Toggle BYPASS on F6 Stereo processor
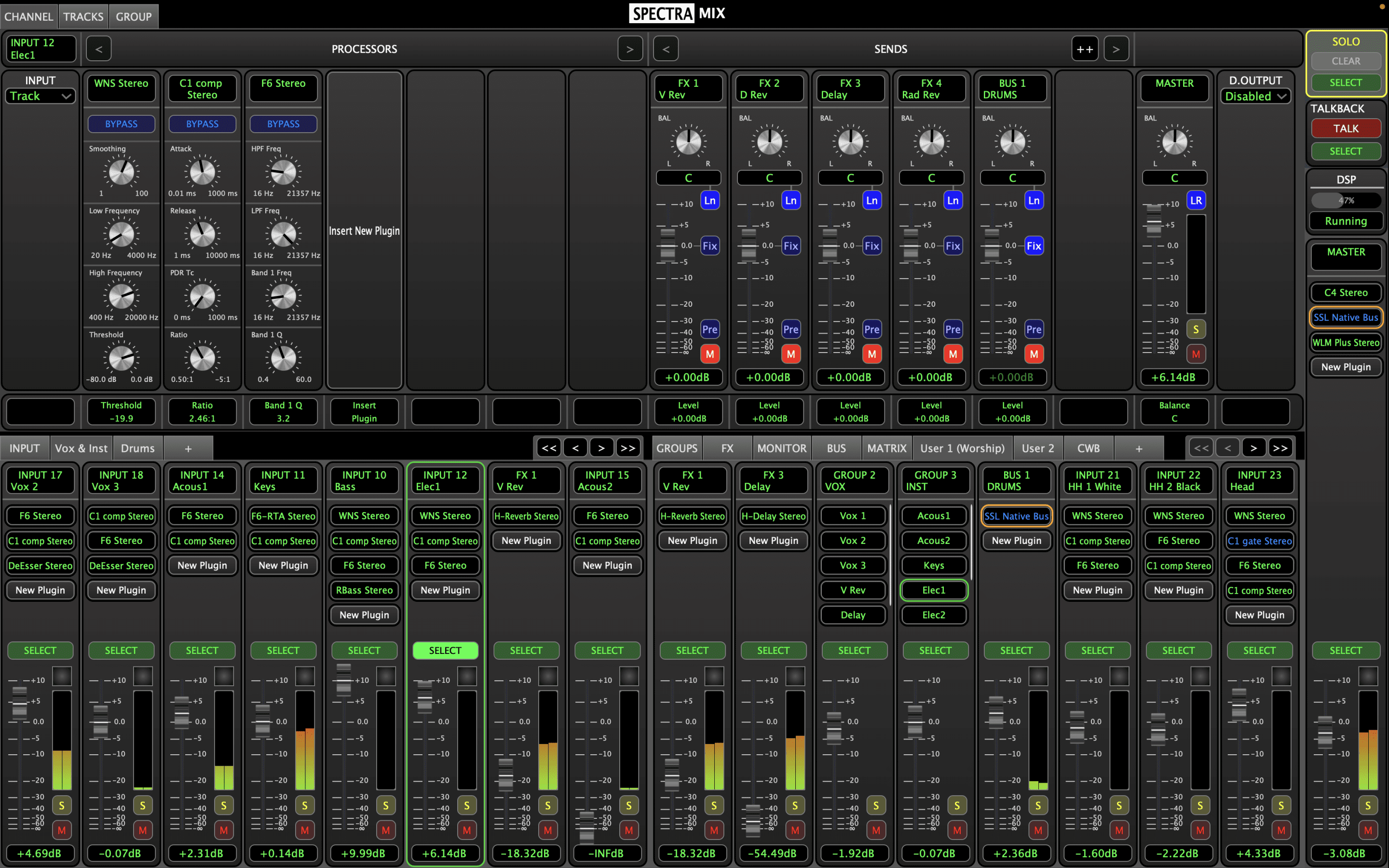 tap(283, 124)
